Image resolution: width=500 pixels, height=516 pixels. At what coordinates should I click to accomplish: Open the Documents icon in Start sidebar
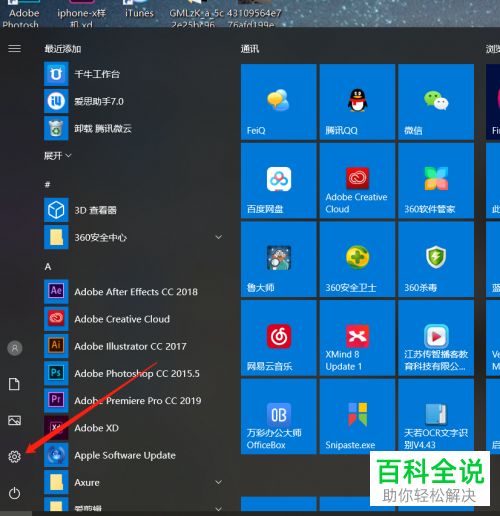pyautogui.click(x=14, y=384)
